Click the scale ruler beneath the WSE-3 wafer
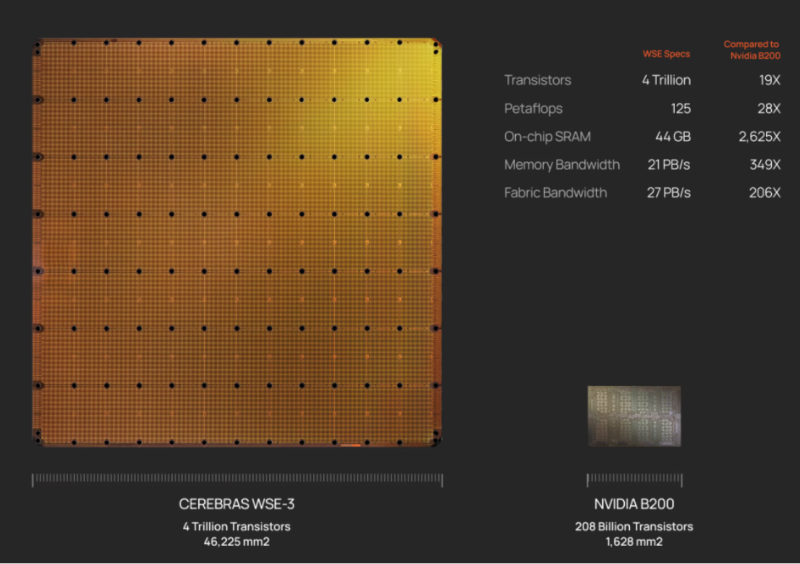800x564 pixels. [236, 480]
